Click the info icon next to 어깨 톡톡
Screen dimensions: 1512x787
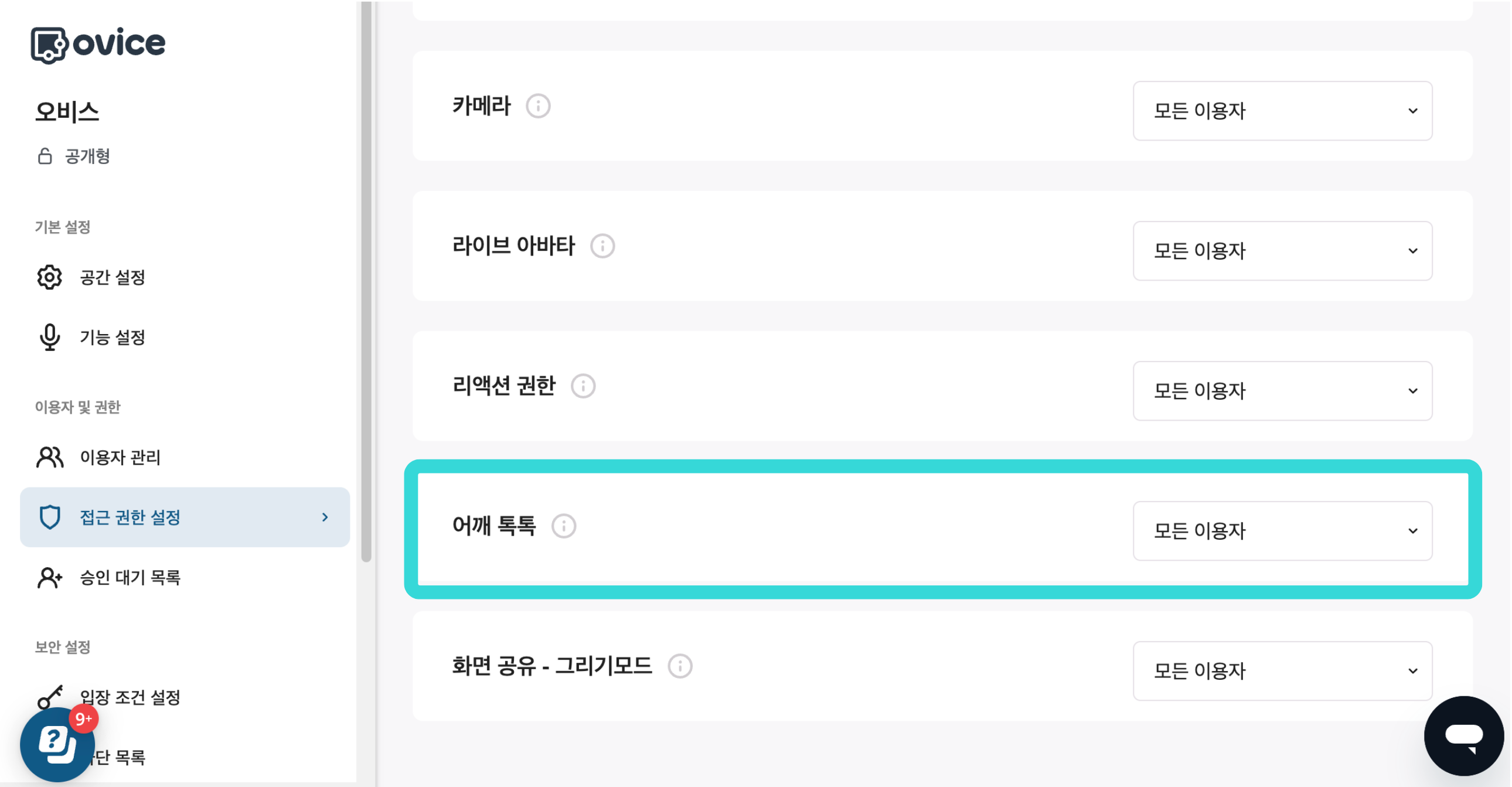[564, 526]
